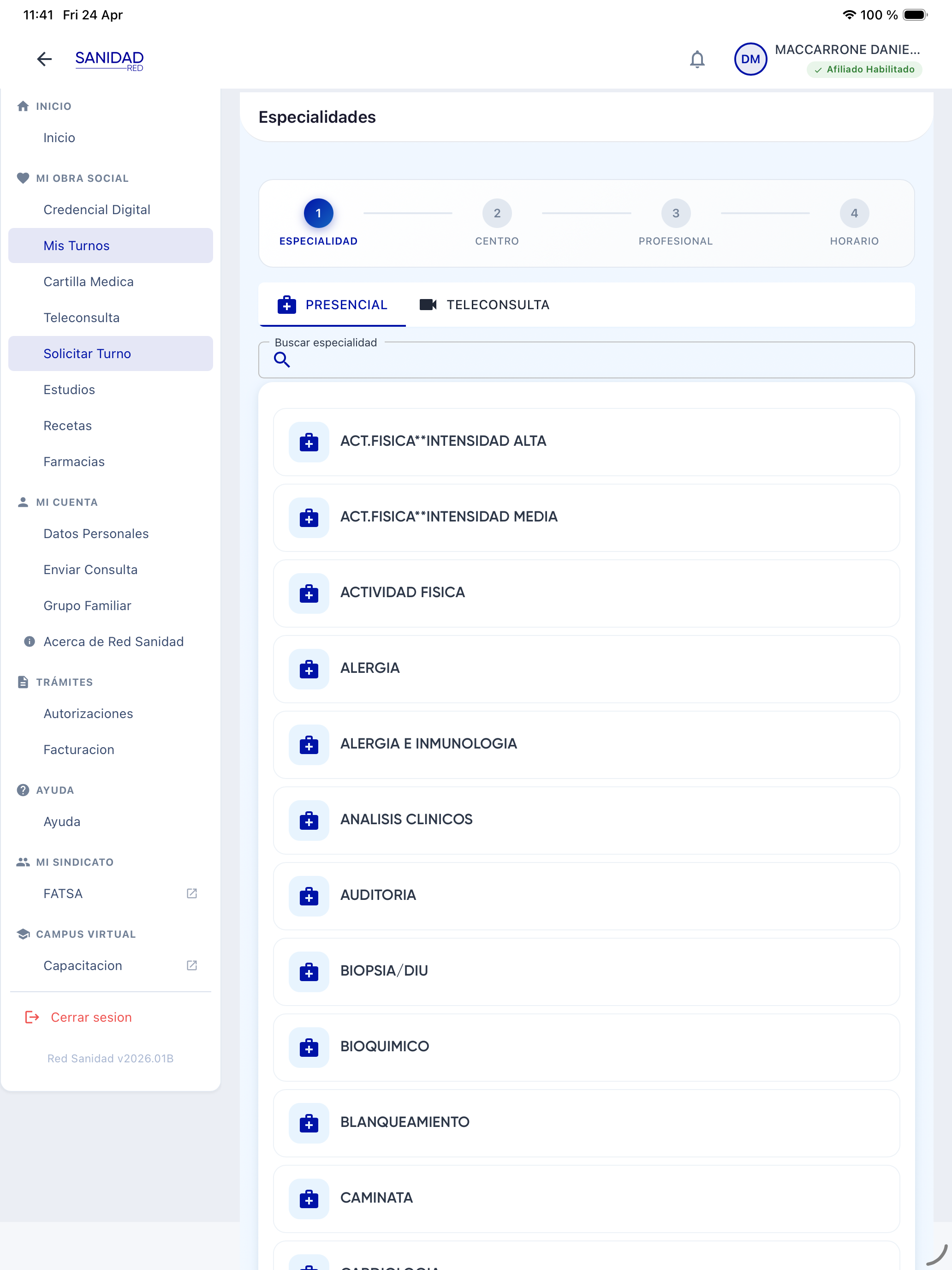
Task: Click the graduation cap icon beside CAMPUS VIRTUAL
Action: point(23,934)
